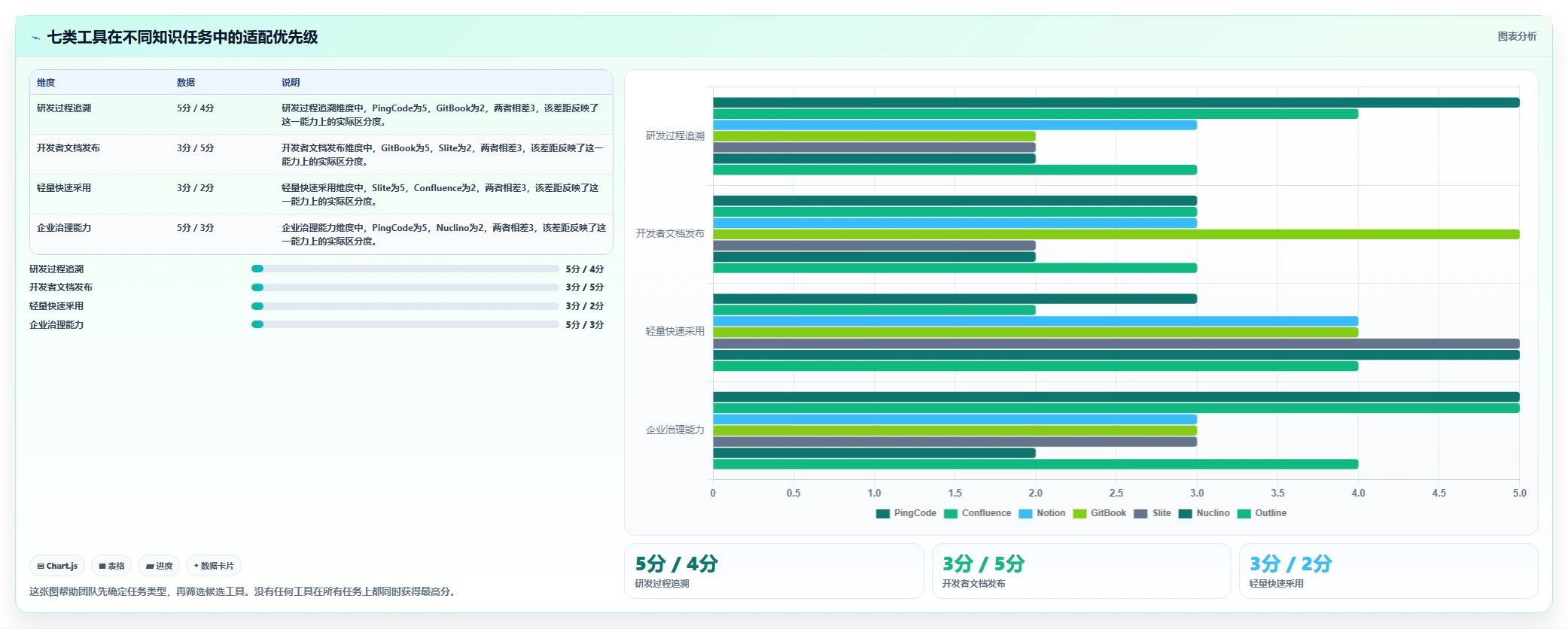Click the 开发者文档发布 progress bar
1568x629 pixels.
tap(405, 287)
